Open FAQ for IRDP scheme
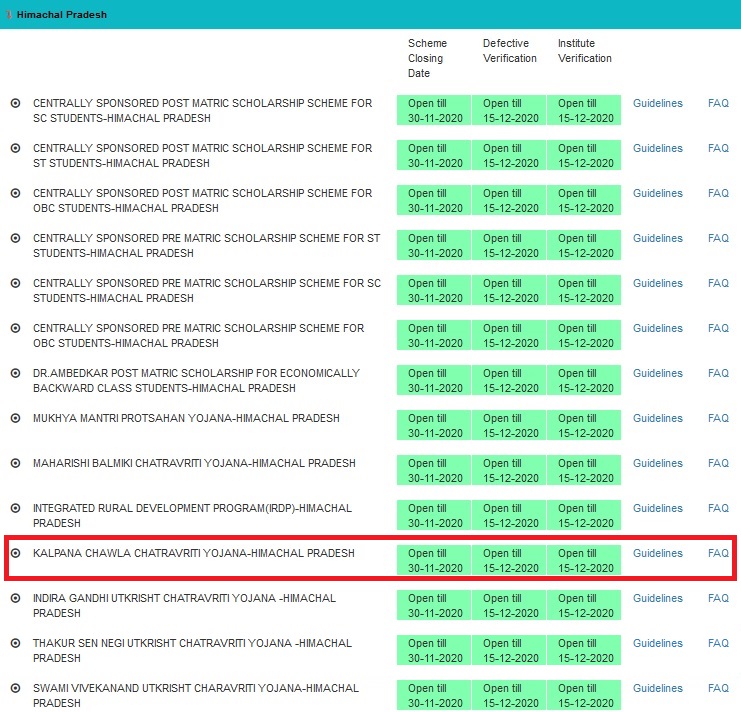741x712 pixels. pyautogui.click(x=718, y=508)
